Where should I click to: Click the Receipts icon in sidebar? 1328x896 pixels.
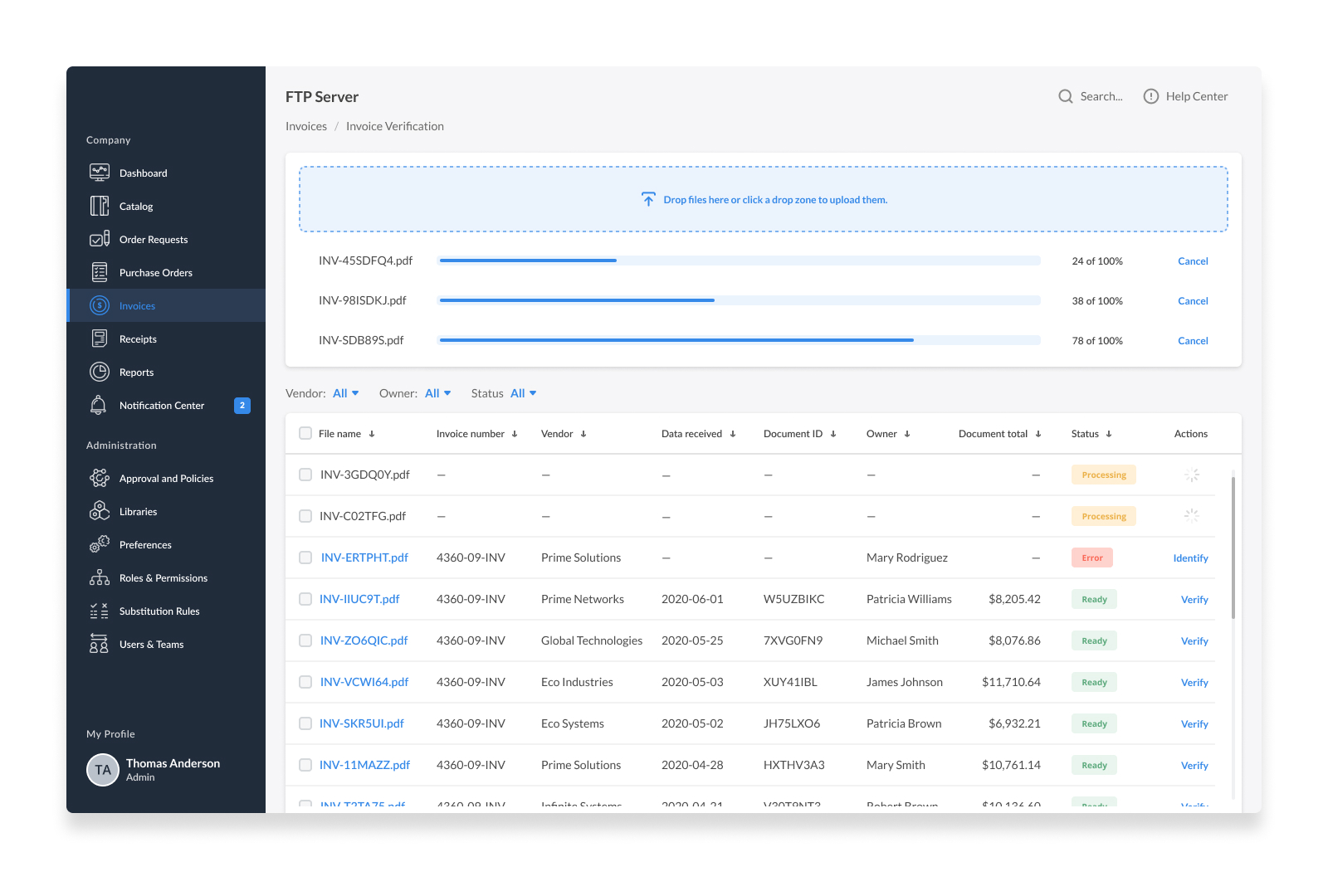pyautogui.click(x=100, y=338)
